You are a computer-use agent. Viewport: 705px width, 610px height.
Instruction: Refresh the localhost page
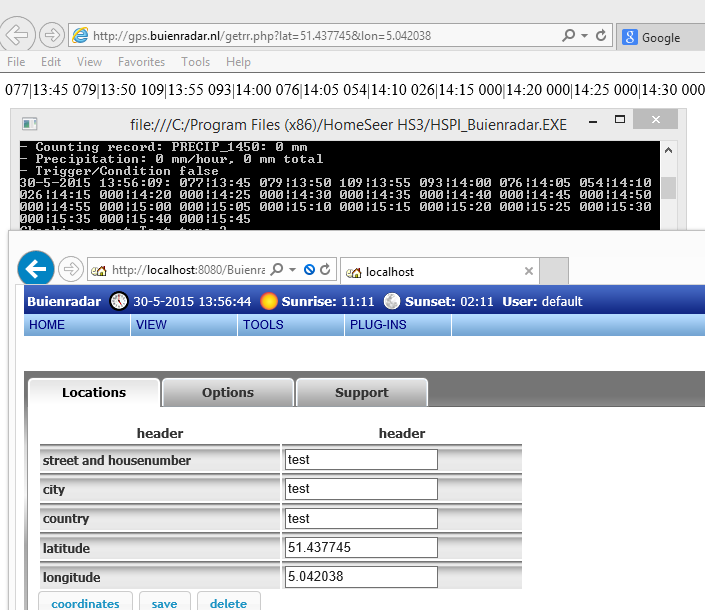pos(325,269)
